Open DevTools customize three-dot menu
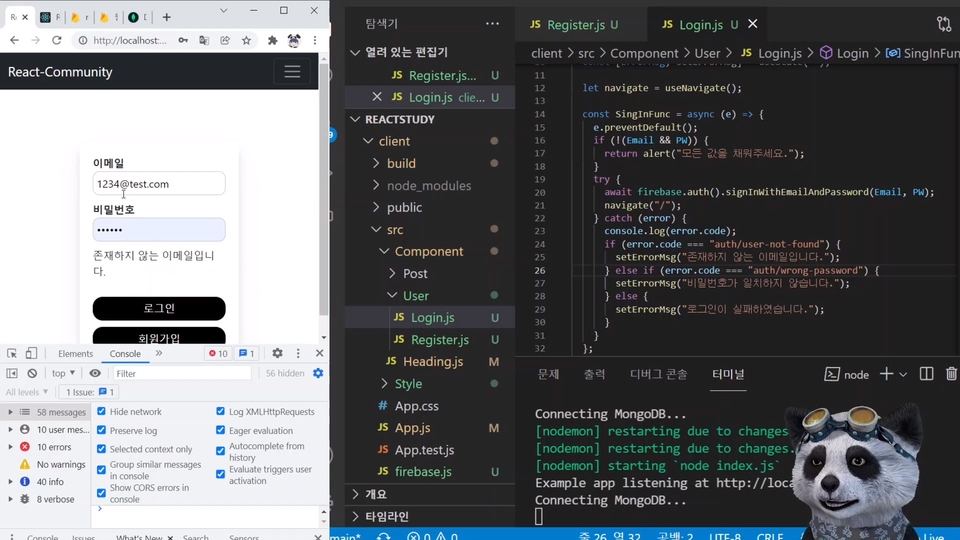 pos(298,353)
